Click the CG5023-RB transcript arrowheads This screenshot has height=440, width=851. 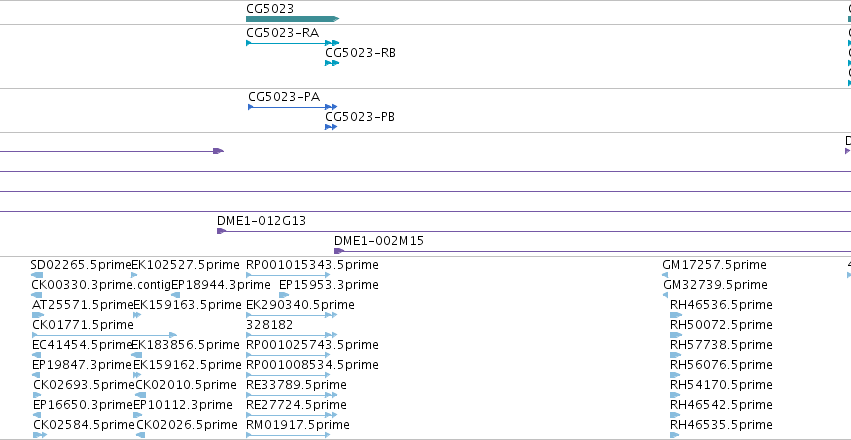tap(332, 63)
